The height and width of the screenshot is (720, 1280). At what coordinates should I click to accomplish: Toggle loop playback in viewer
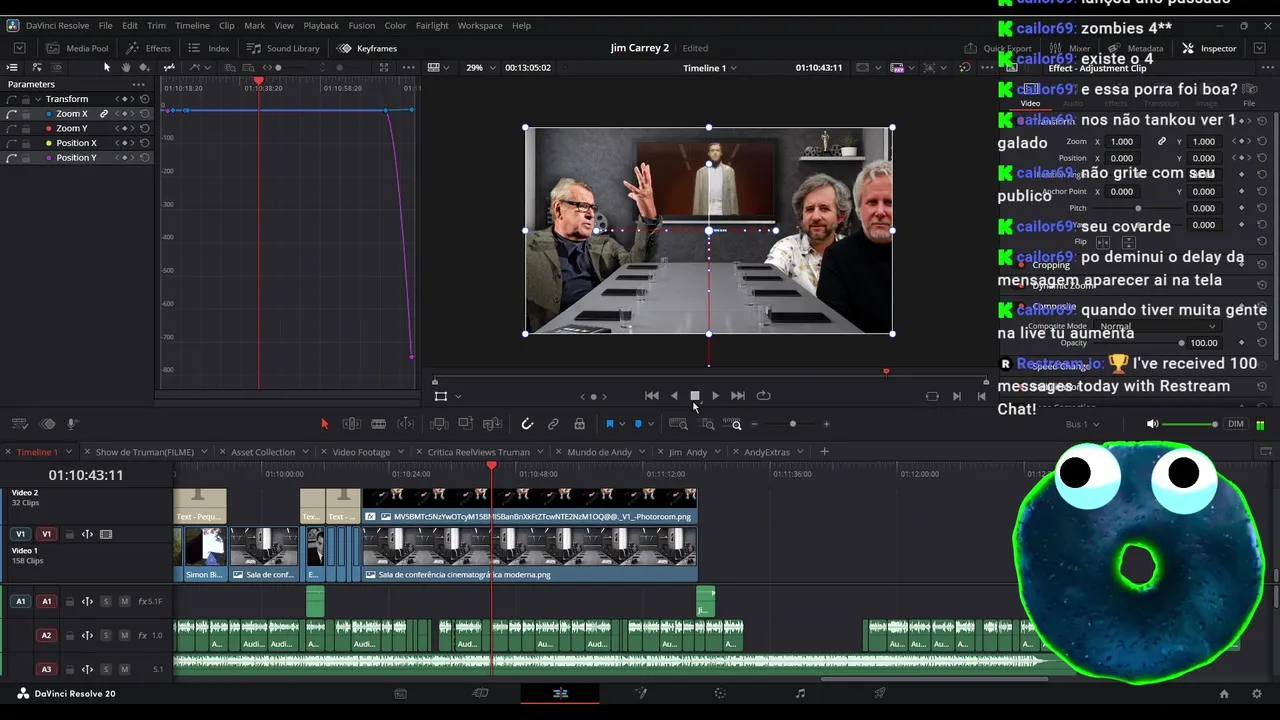(x=764, y=396)
